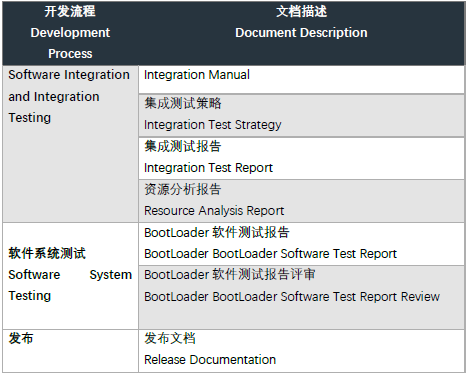Select the 集成测试报告 Chinese label
Image resolution: width=469 pixels, height=375 pixels.
coord(183,146)
